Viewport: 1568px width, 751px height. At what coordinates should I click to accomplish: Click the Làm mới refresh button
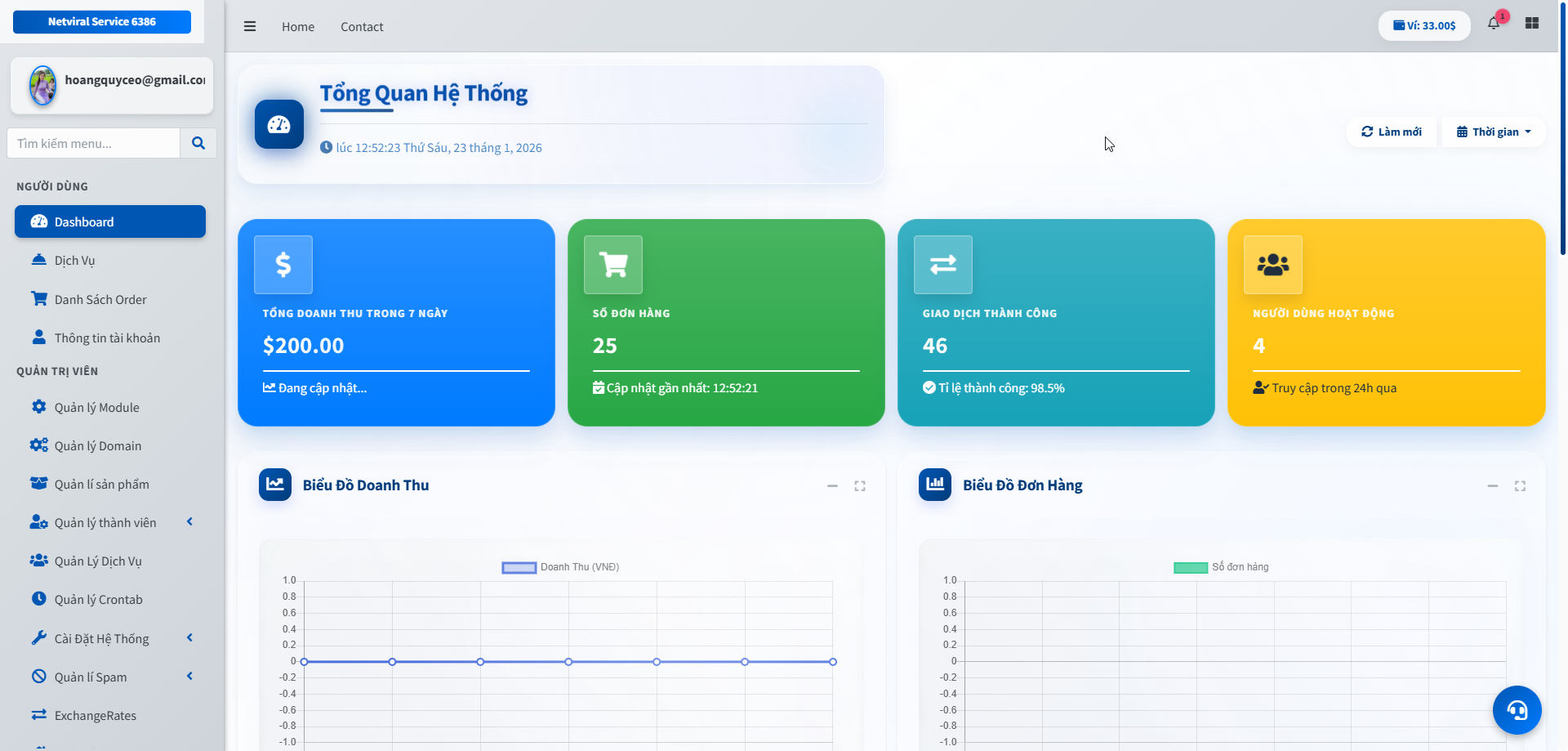click(x=1392, y=132)
